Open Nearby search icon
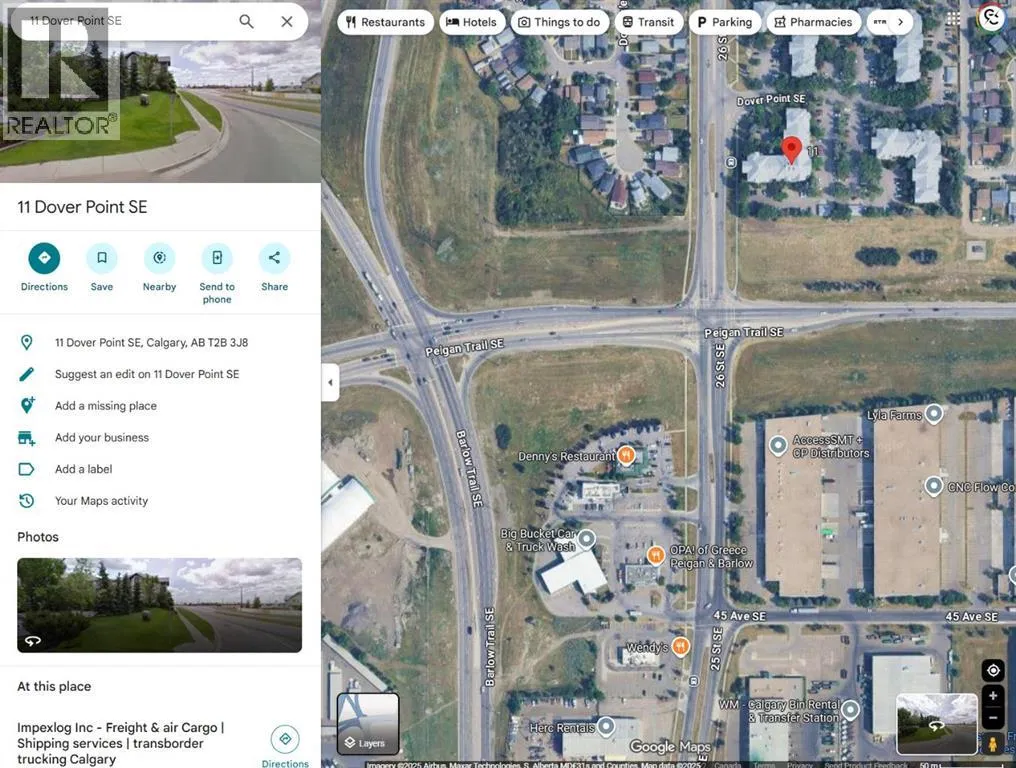 (x=159, y=258)
